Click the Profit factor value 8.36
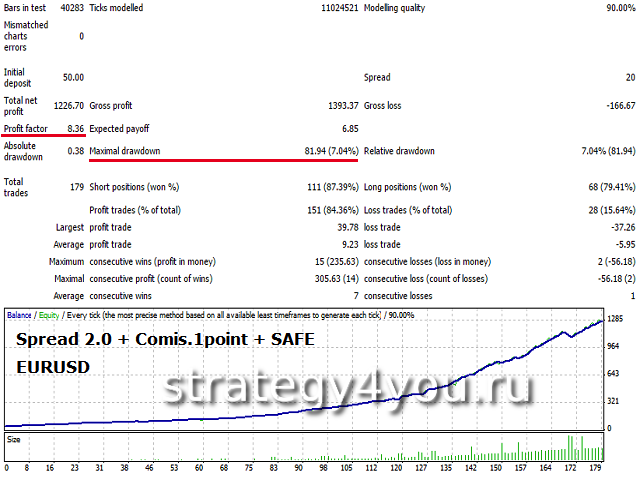Screen dimensions: 640x480 tap(74, 129)
